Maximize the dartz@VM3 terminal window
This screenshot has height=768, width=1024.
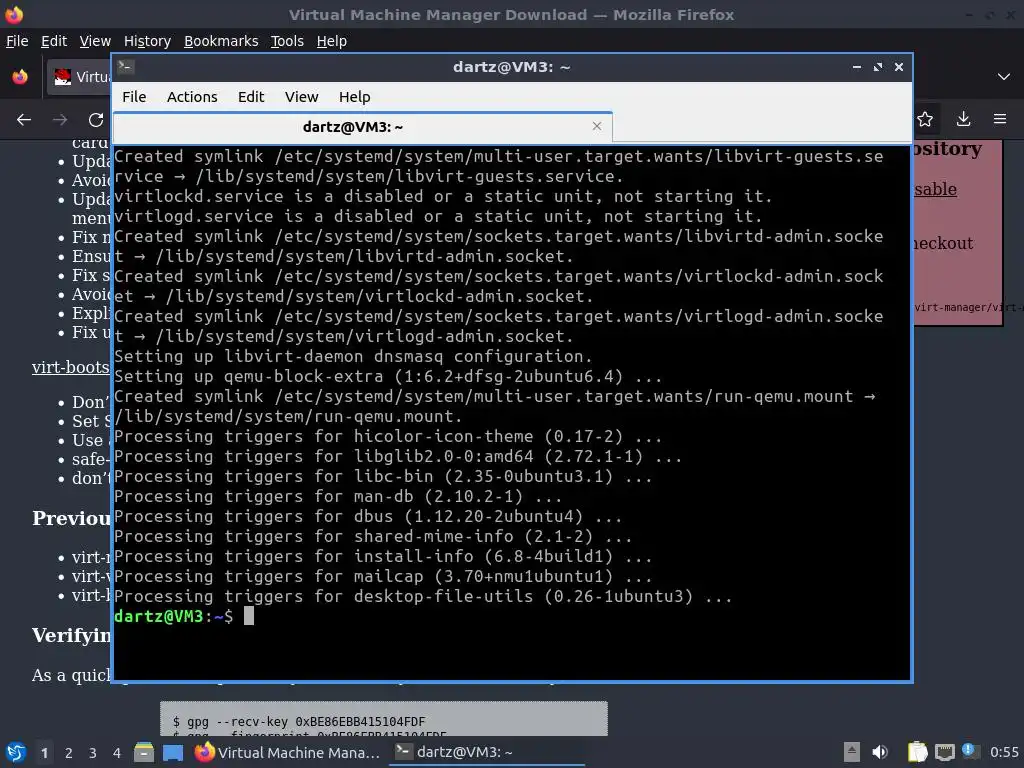(878, 67)
